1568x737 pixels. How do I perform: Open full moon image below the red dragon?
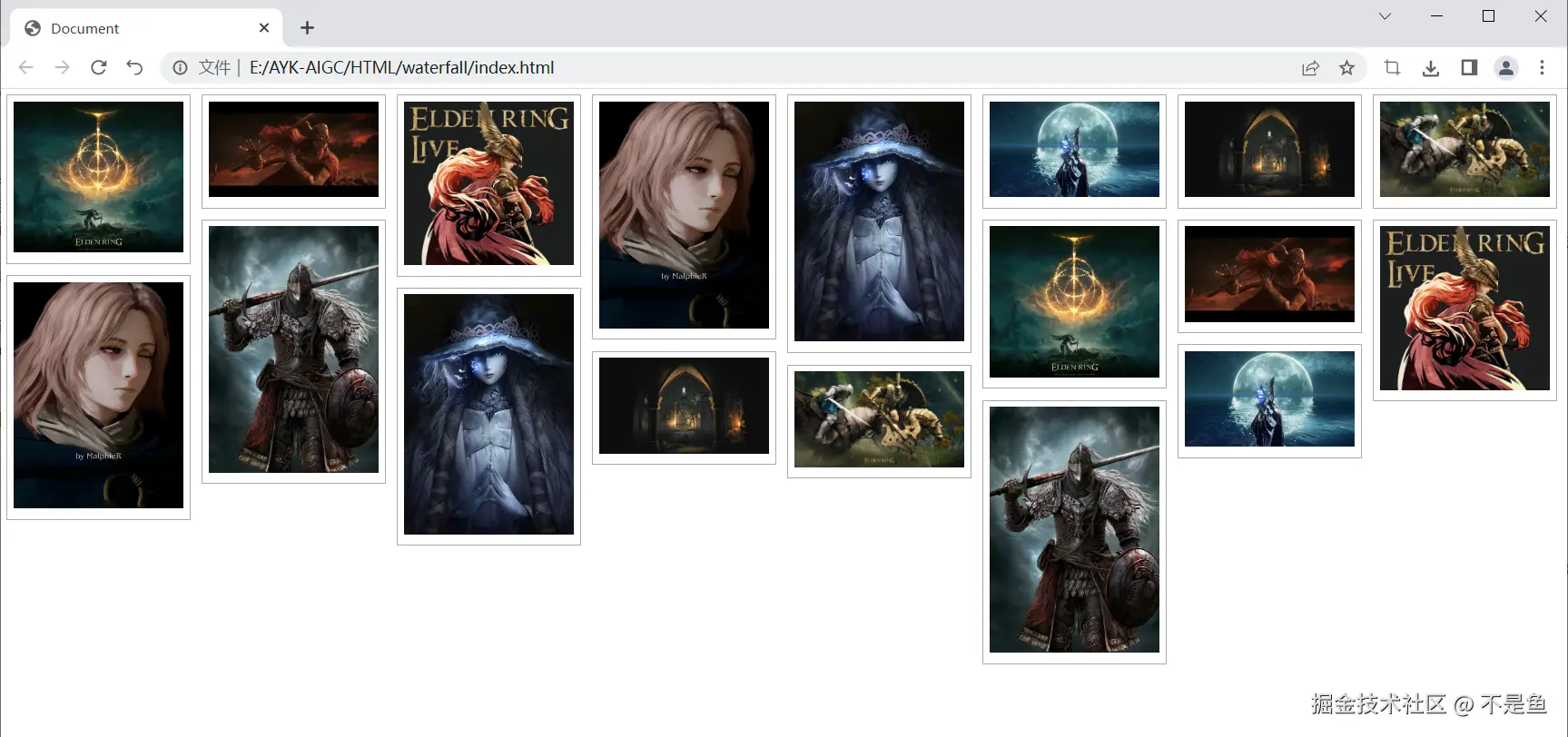coord(1269,399)
